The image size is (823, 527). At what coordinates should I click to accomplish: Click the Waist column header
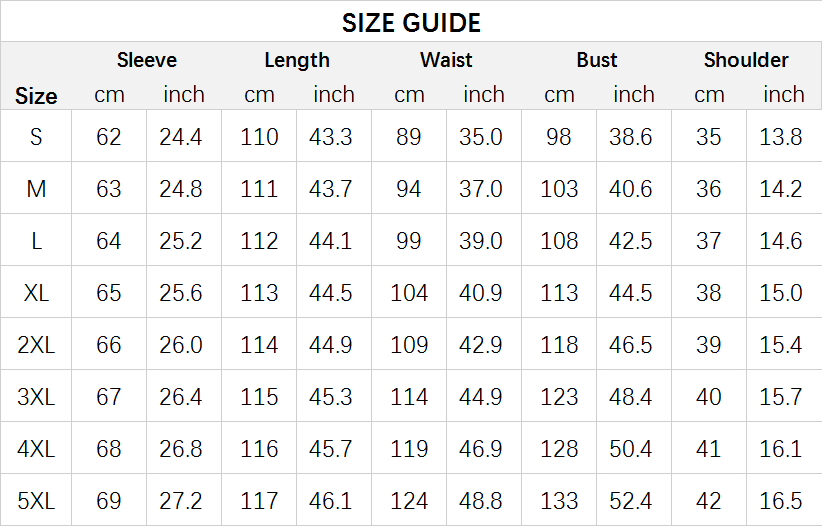point(446,60)
